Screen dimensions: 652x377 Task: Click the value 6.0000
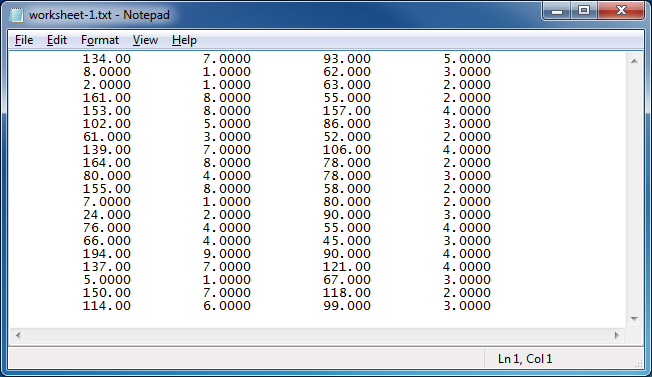227,306
